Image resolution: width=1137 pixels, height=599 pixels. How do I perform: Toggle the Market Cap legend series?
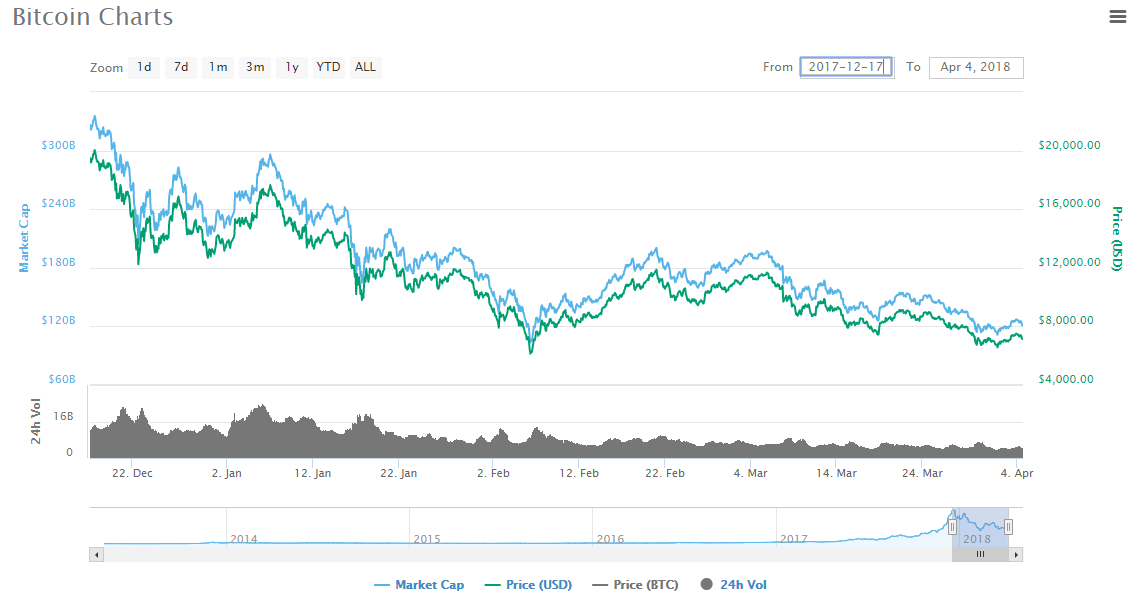coord(419,584)
